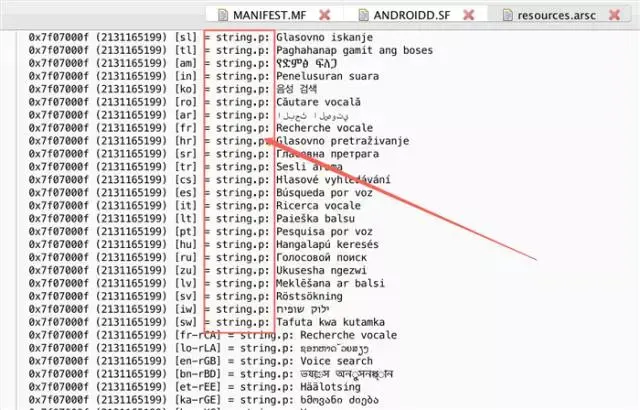The width and height of the screenshot is (640, 410).
Task: Click the ANDROIDD.SF file icon
Action: 363,15
